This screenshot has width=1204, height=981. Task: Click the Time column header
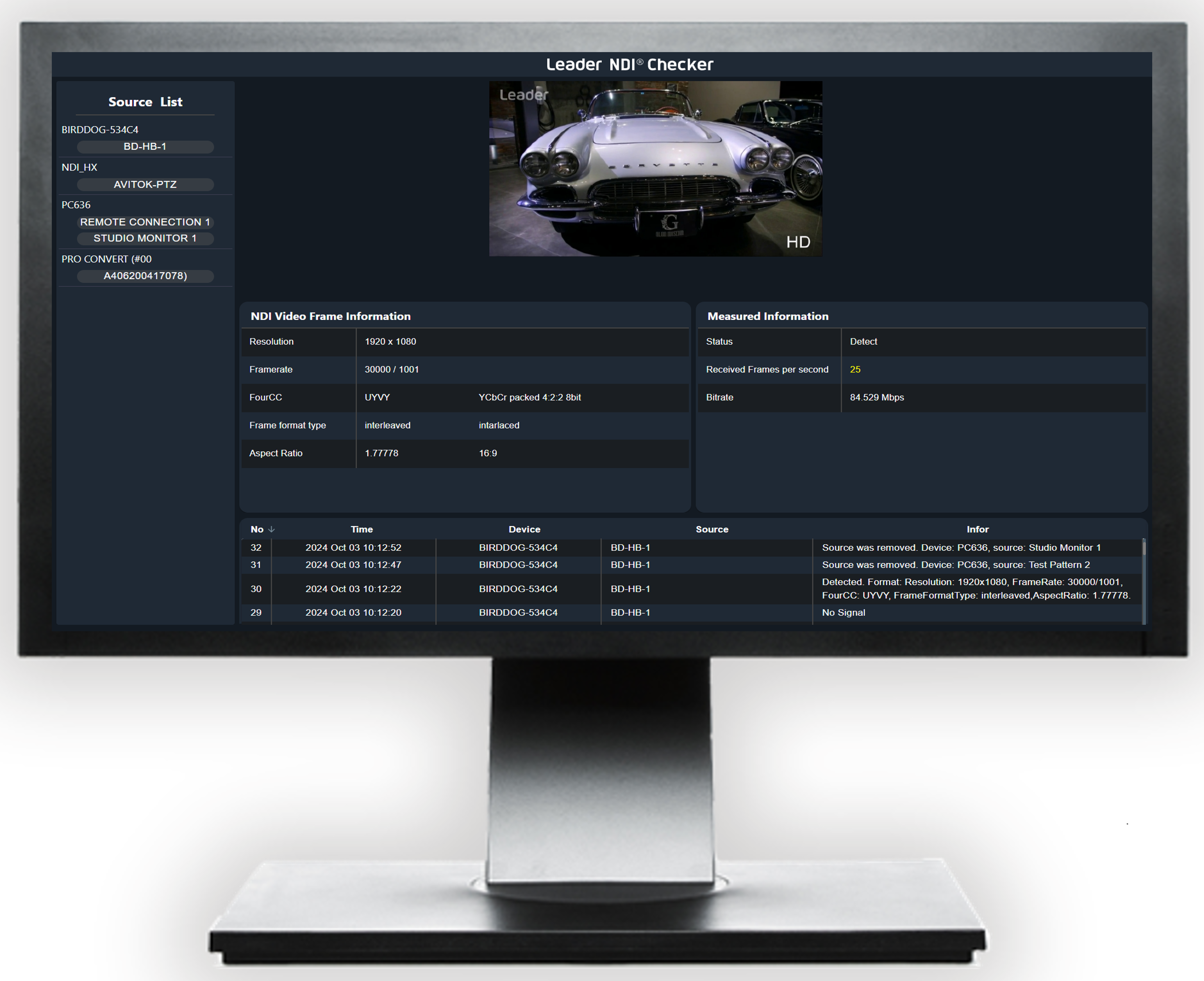click(361, 529)
